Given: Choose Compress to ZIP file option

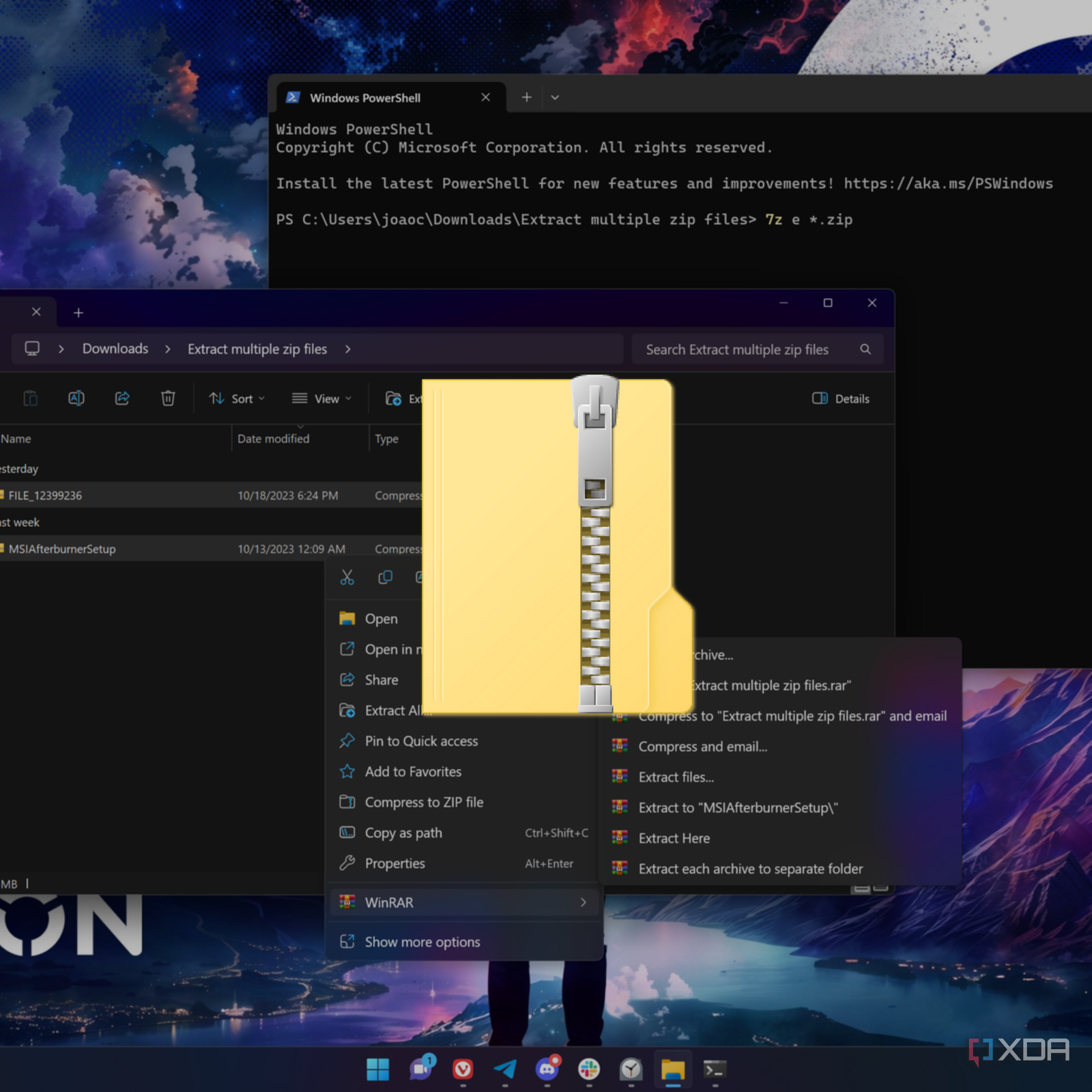Looking at the screenshot, I should coord(423,802).
